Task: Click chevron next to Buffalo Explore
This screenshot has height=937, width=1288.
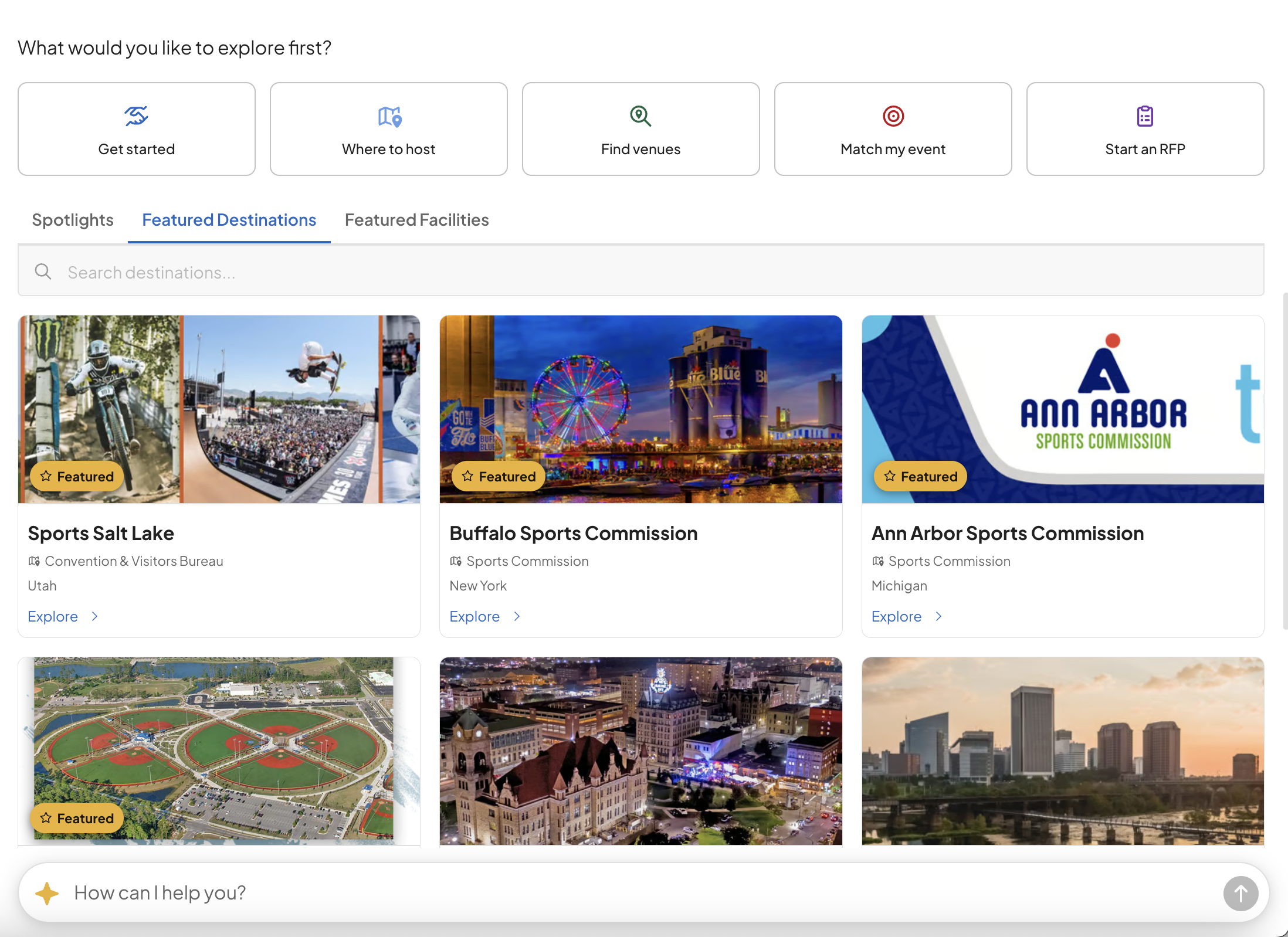Action: click(x=517, y=616)
